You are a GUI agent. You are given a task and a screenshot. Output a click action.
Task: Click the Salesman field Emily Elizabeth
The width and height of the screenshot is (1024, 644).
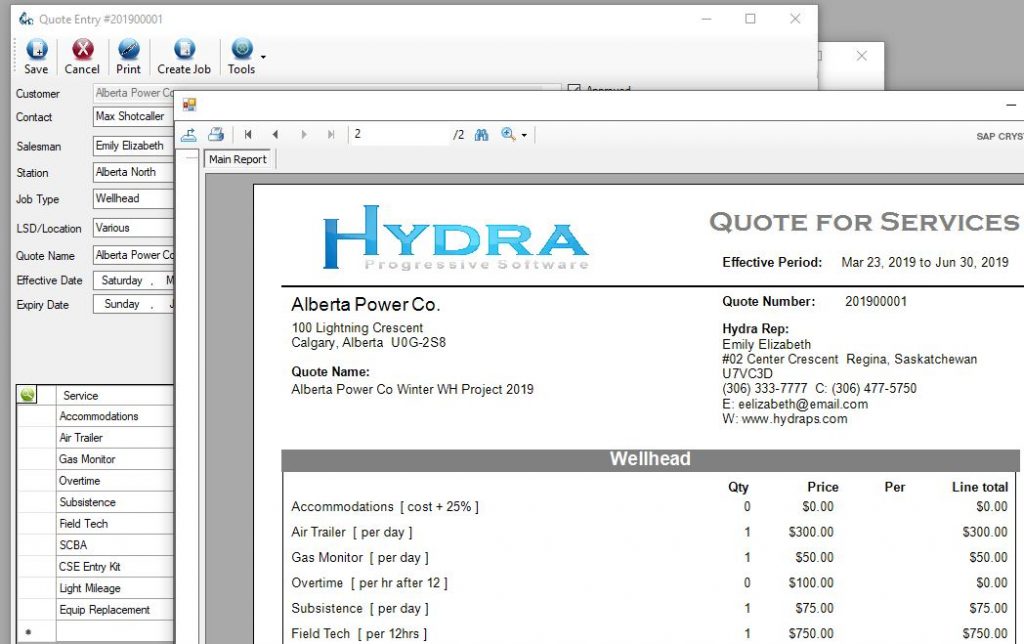pyautogui.click(x=133, y=146)
